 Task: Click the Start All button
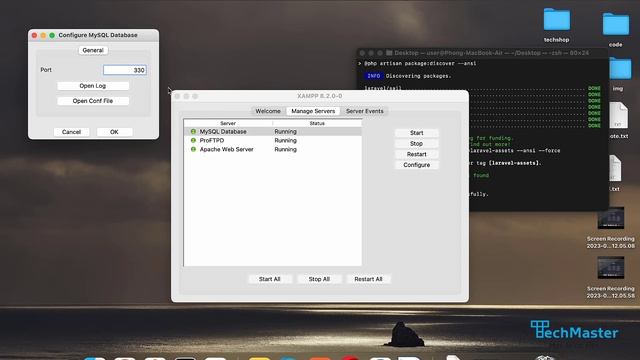[x=270, y=279]
